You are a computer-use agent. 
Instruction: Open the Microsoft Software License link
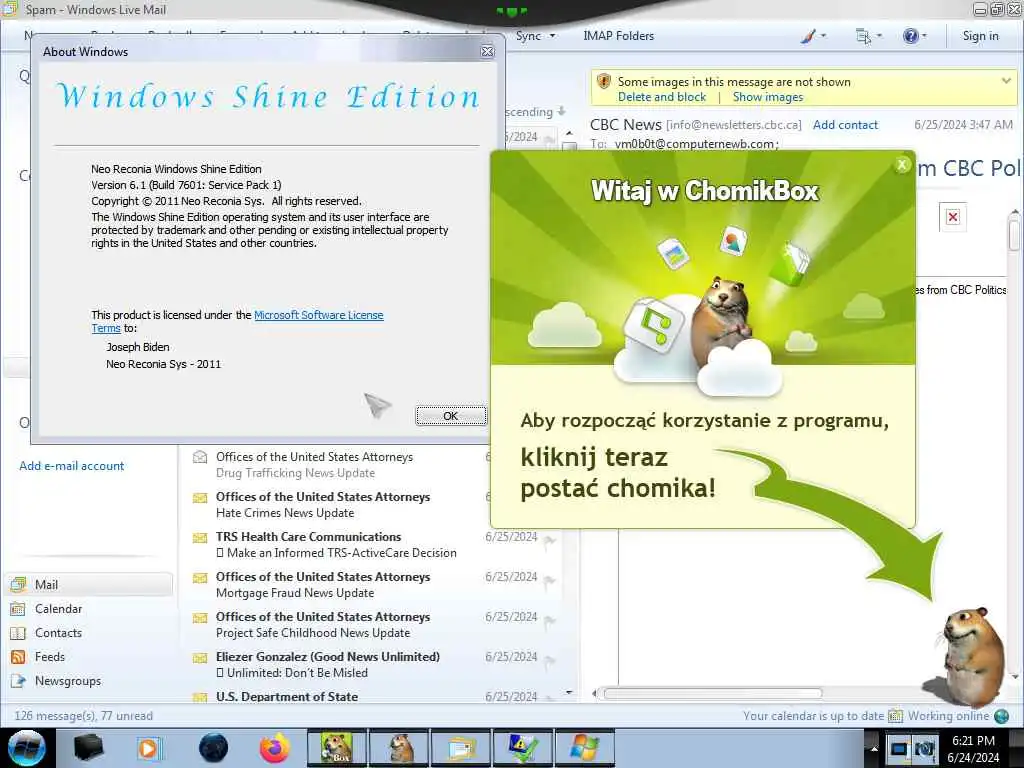(x=319, y=315)
